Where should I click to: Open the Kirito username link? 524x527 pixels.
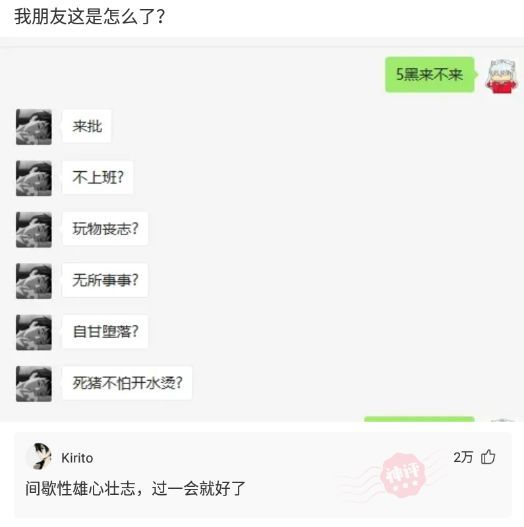coord(77,458)
